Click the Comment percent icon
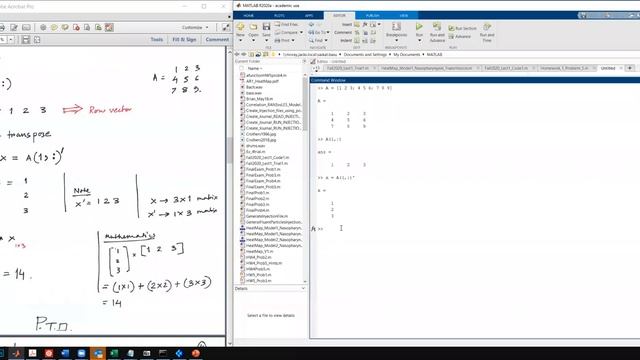The height and width of the screenshot is (360, 640). [357, 33]
